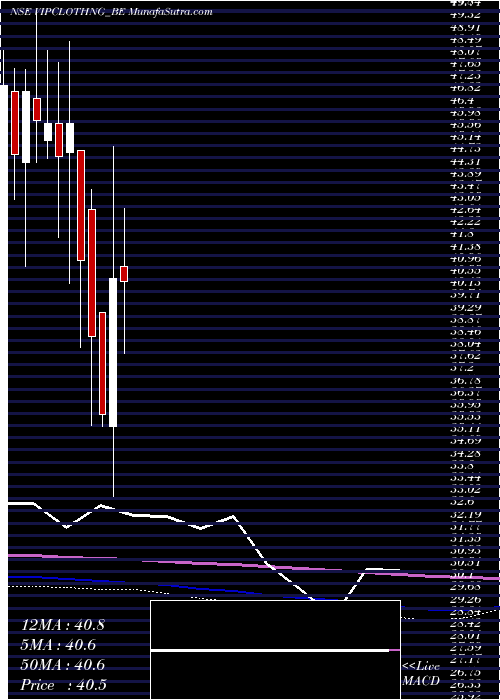Click the 34.69 price axis label
Viewport: 500px width, 700px height.
click(x=466, y=441)
